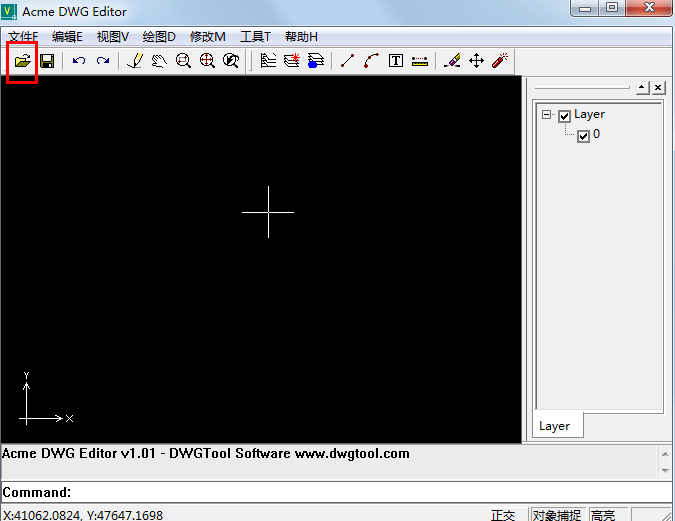Open the 工具T menu
Screen dimensions: 675x521
click(255, 37)
